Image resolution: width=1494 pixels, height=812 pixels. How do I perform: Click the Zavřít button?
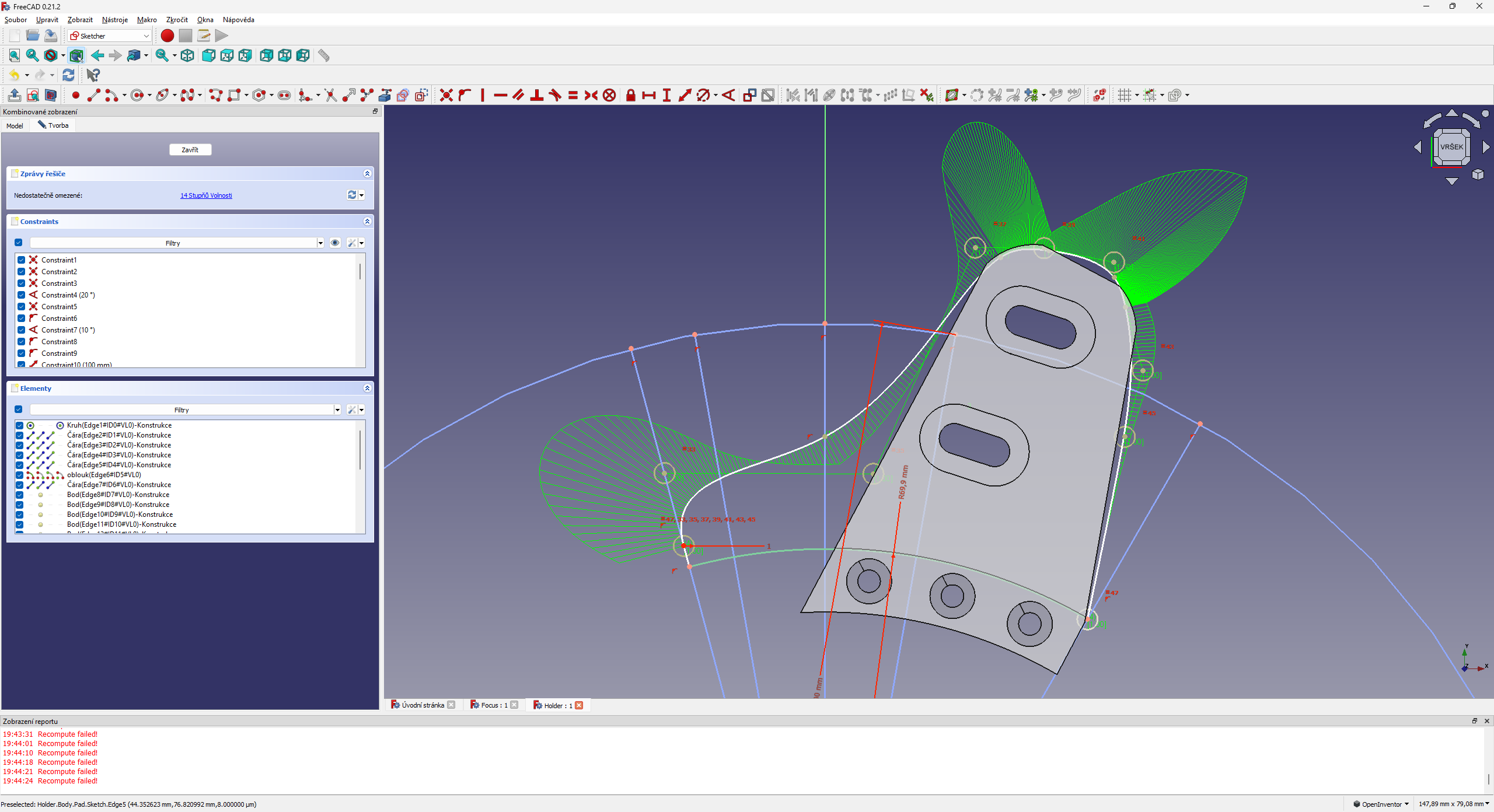click(190, 150)
